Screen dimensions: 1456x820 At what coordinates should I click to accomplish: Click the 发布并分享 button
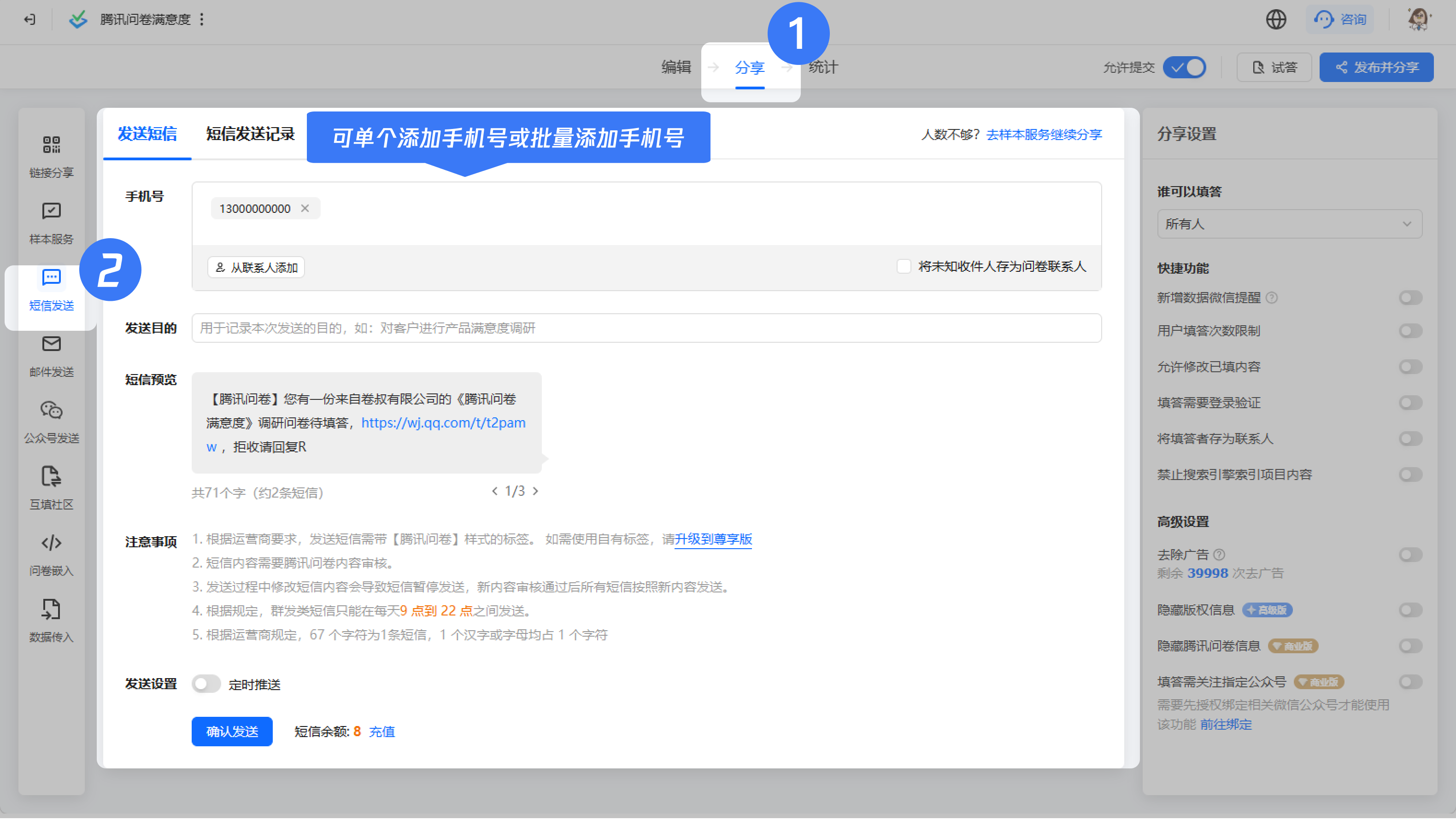click(1376, 67)
